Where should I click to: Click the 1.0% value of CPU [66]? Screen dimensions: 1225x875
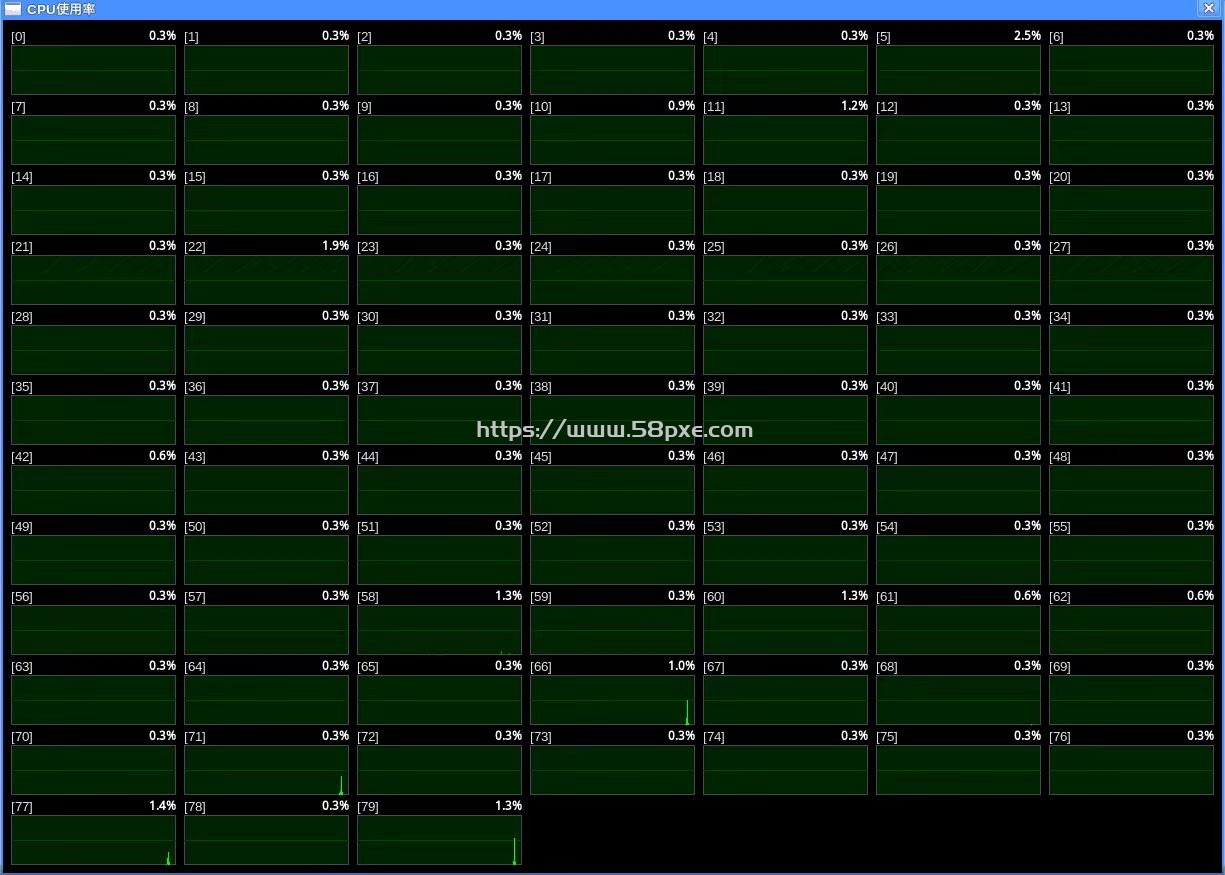681,666
